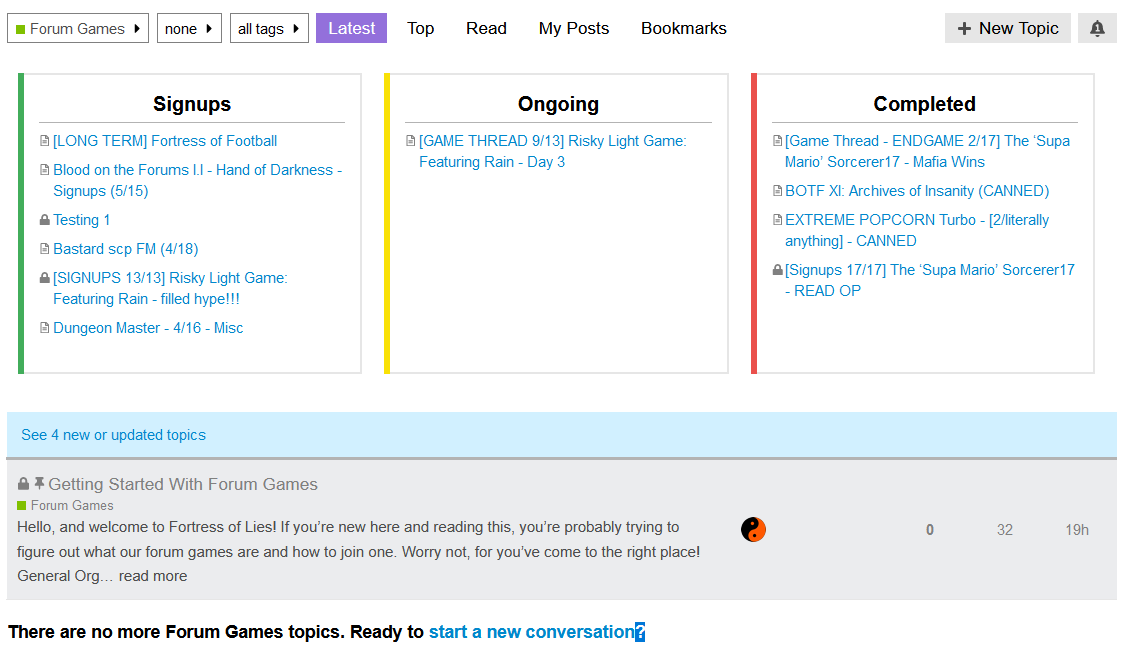Image resolution: width=1130 pixels, height=656 pixels.
Task: Click the pin icon next to Getting Started title
Action: coord(39,483)
